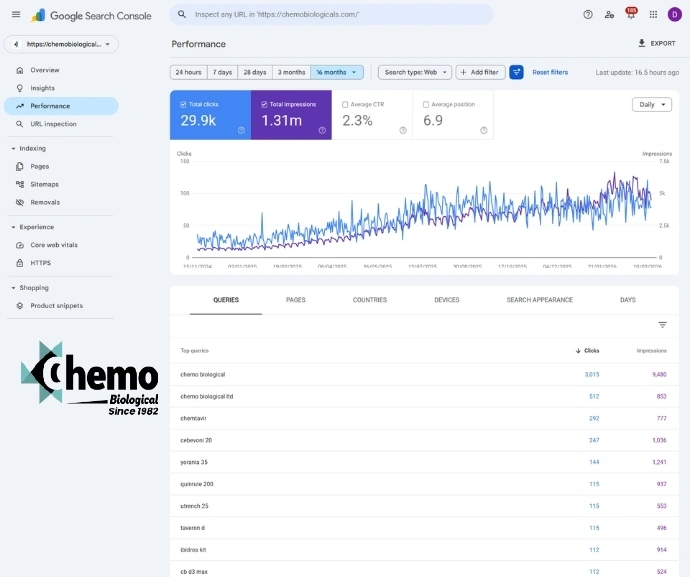Open the Search type: Web dropdown
The width and height of the screenshot is (690, 577).
[414, 72]
